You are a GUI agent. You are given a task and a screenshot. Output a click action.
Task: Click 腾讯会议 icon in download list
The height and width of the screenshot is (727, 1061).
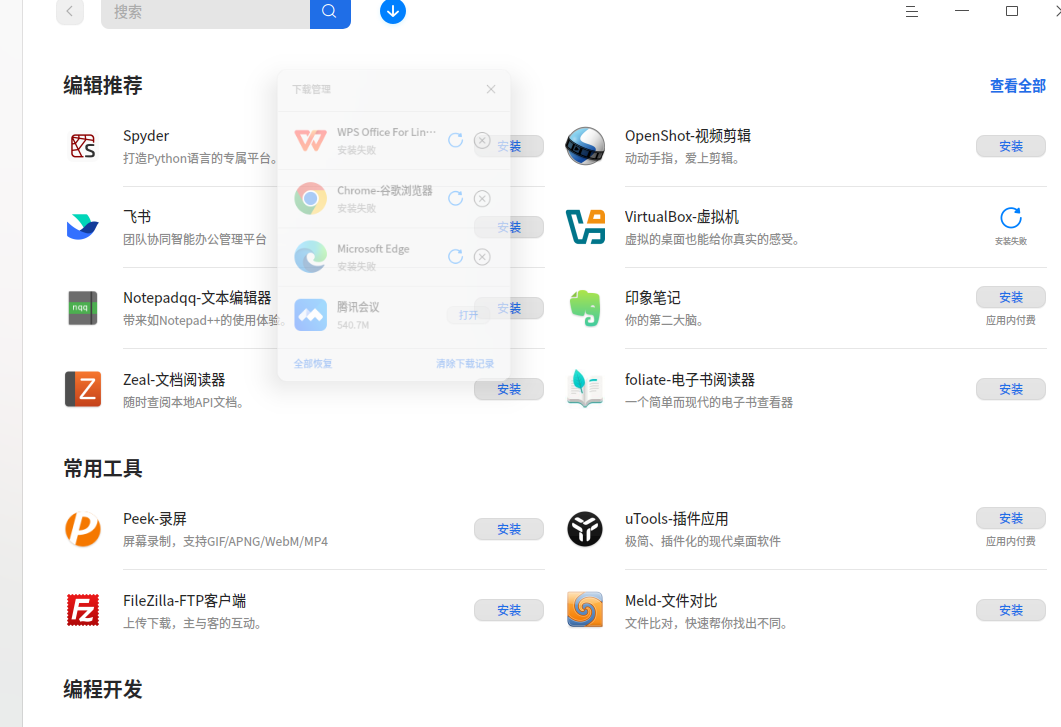(311, 315)
